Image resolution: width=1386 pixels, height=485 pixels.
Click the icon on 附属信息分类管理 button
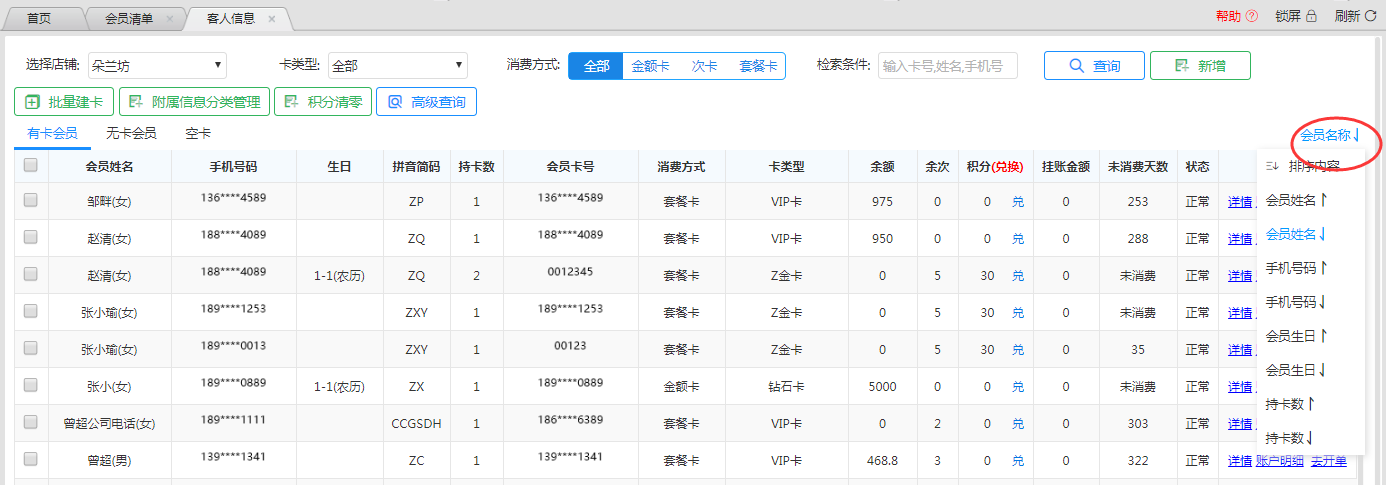point(136,101)
